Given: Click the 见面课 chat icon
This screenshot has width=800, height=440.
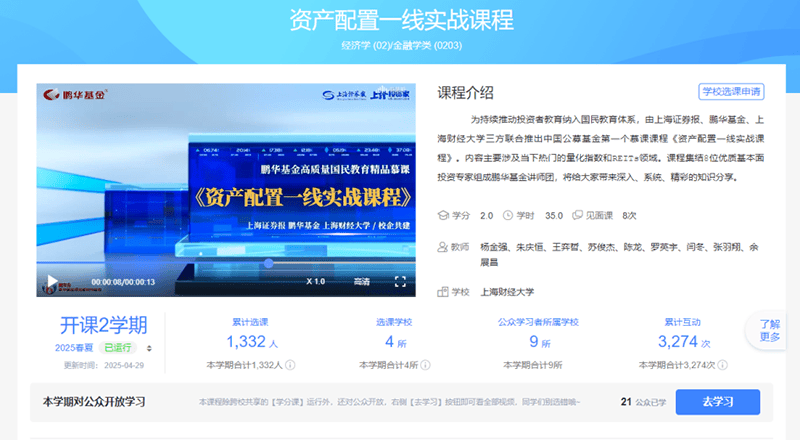Looking at the screenshot, I should 577,215.
